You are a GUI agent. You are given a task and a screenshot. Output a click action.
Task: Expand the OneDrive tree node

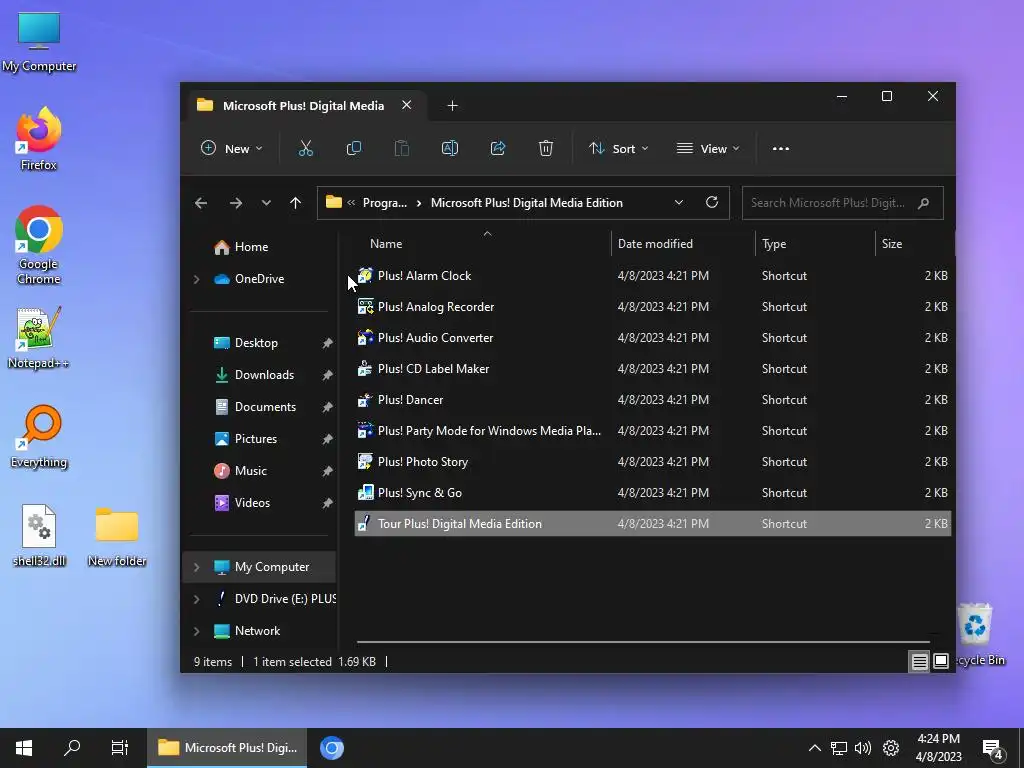[x=197, y=279]
